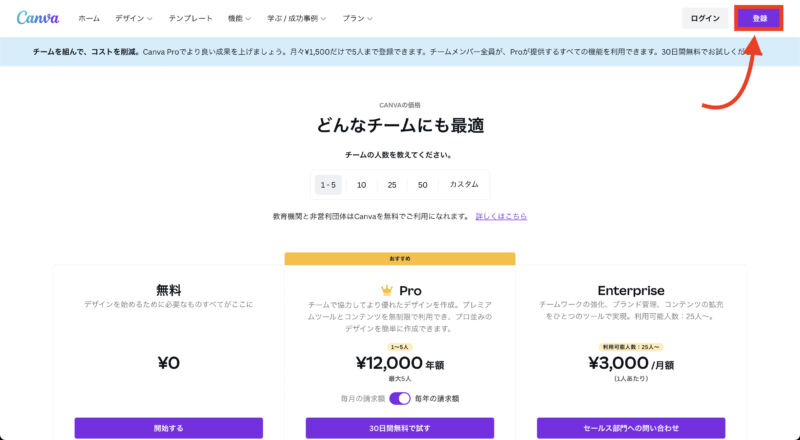Expand the デザイン dropdown menu

(134, 18)
